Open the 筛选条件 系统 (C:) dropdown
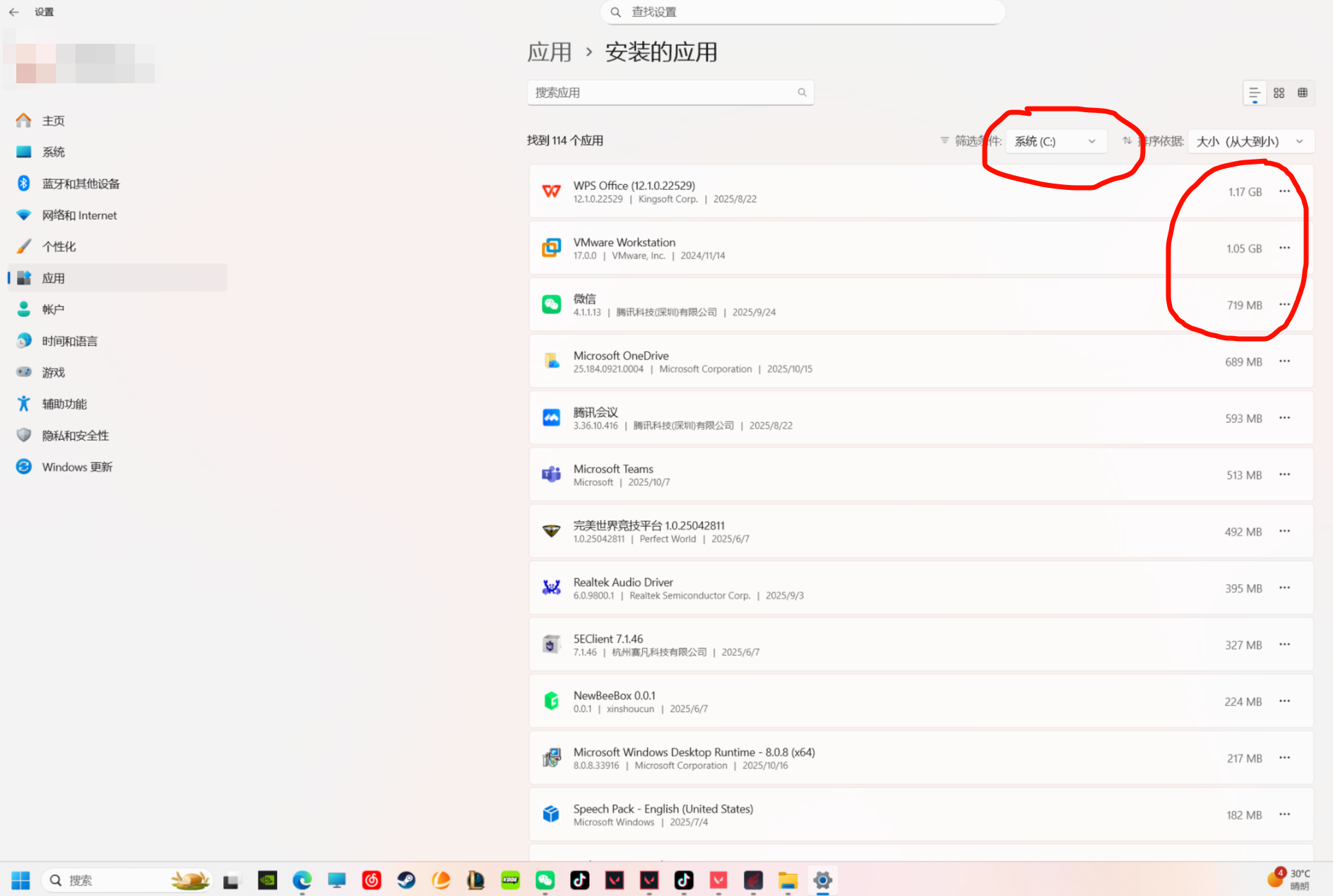This screenshot has height=896, width=1333. (1055, 141)
